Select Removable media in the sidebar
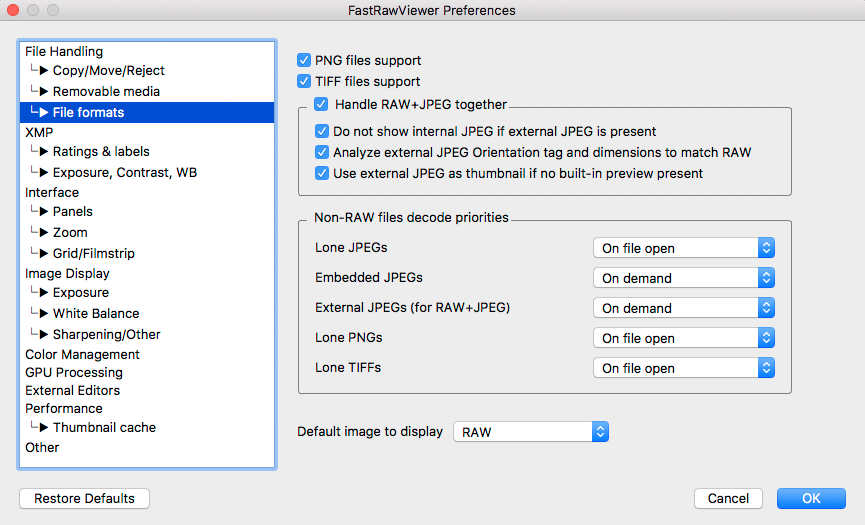865x525 pixels. [x=106, y=92]
